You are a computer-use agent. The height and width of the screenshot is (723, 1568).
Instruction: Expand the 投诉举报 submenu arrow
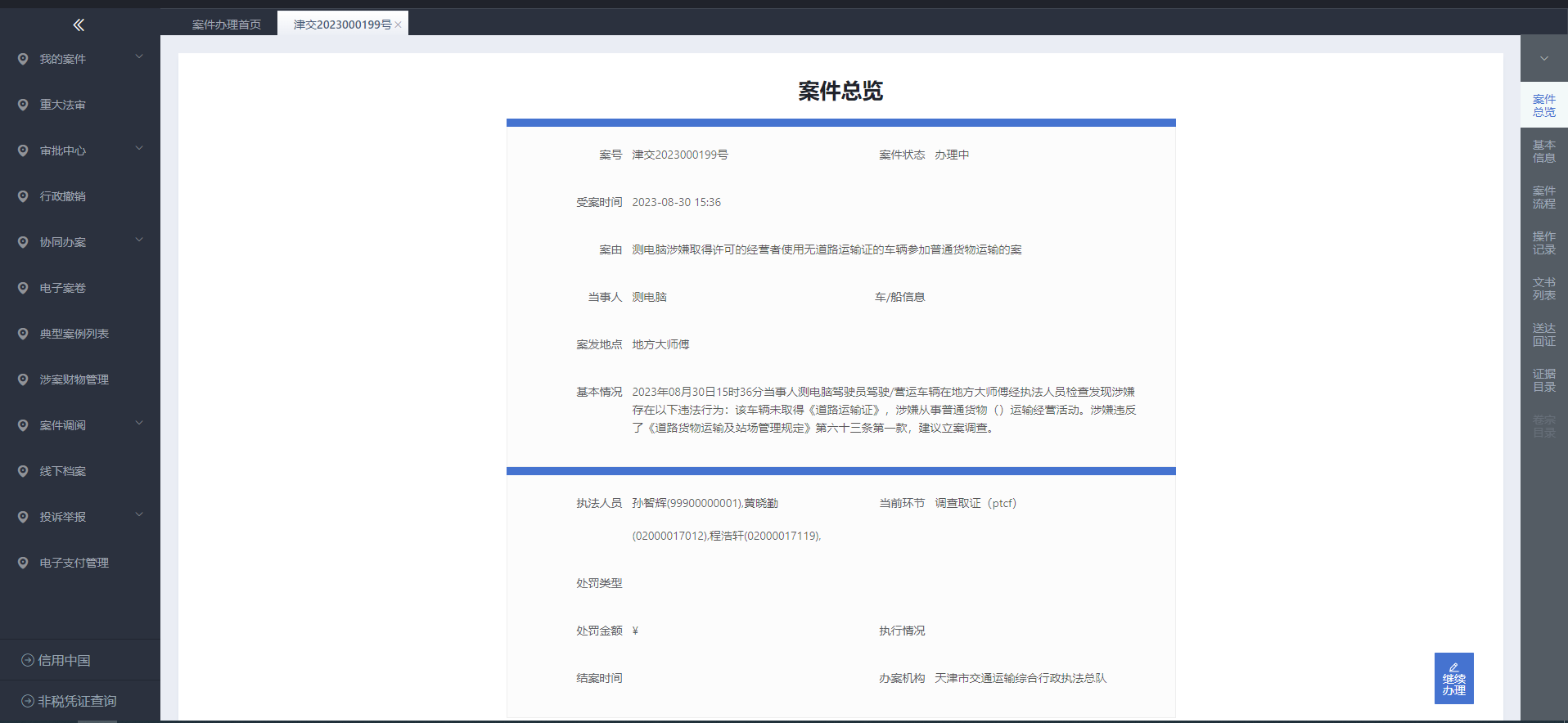(139, 515)
